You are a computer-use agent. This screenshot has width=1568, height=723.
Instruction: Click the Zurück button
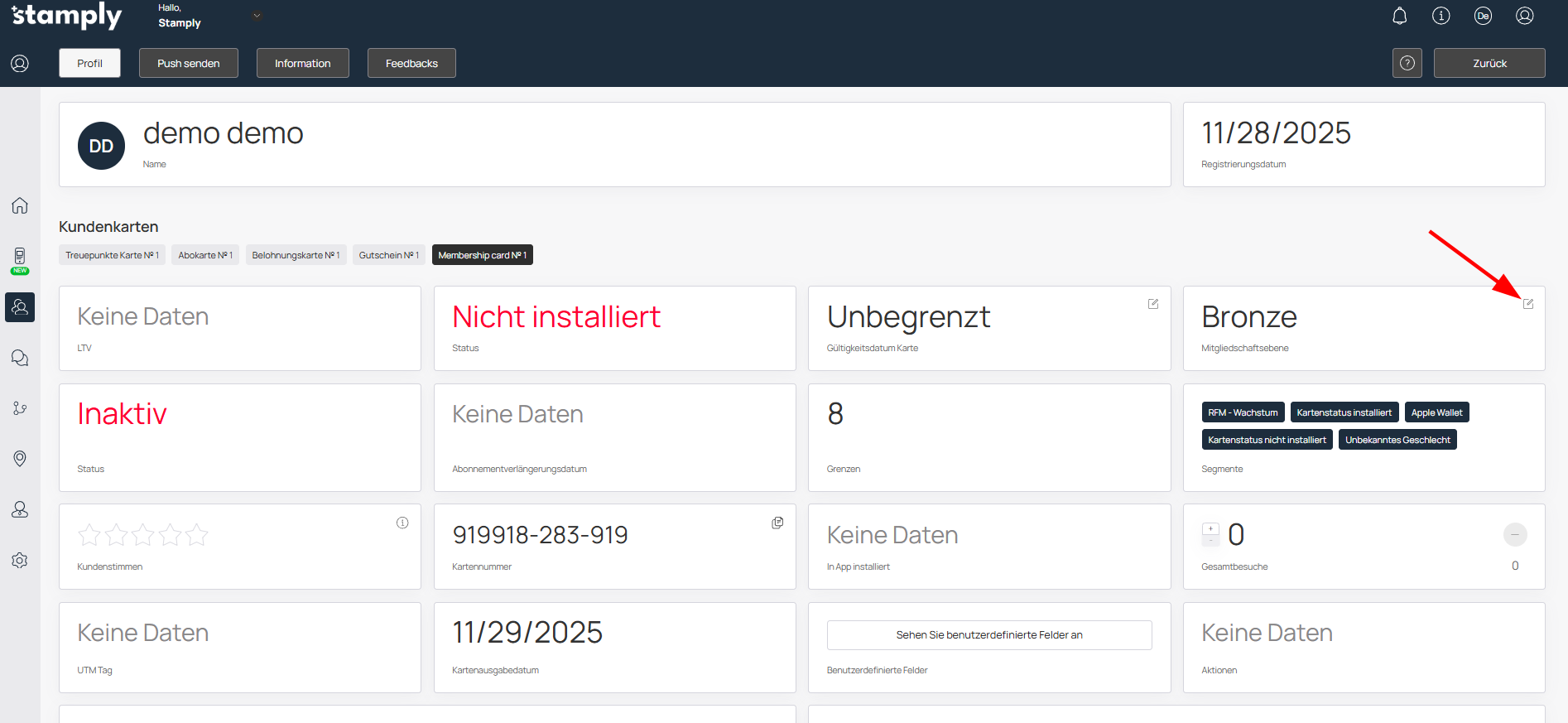click(x=1489, y=63)
